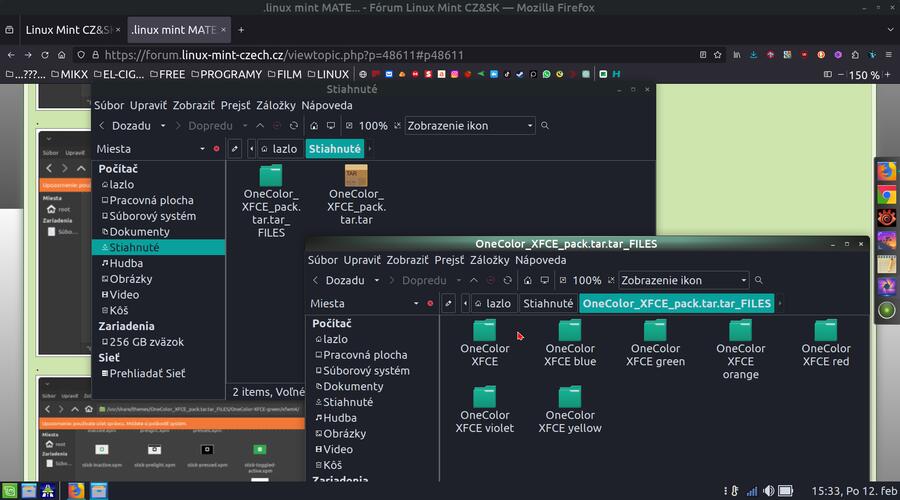This screenshot has height=500, width=900.
Task: Select Obrázky in the front window sidebar
Action: (345, 433)
